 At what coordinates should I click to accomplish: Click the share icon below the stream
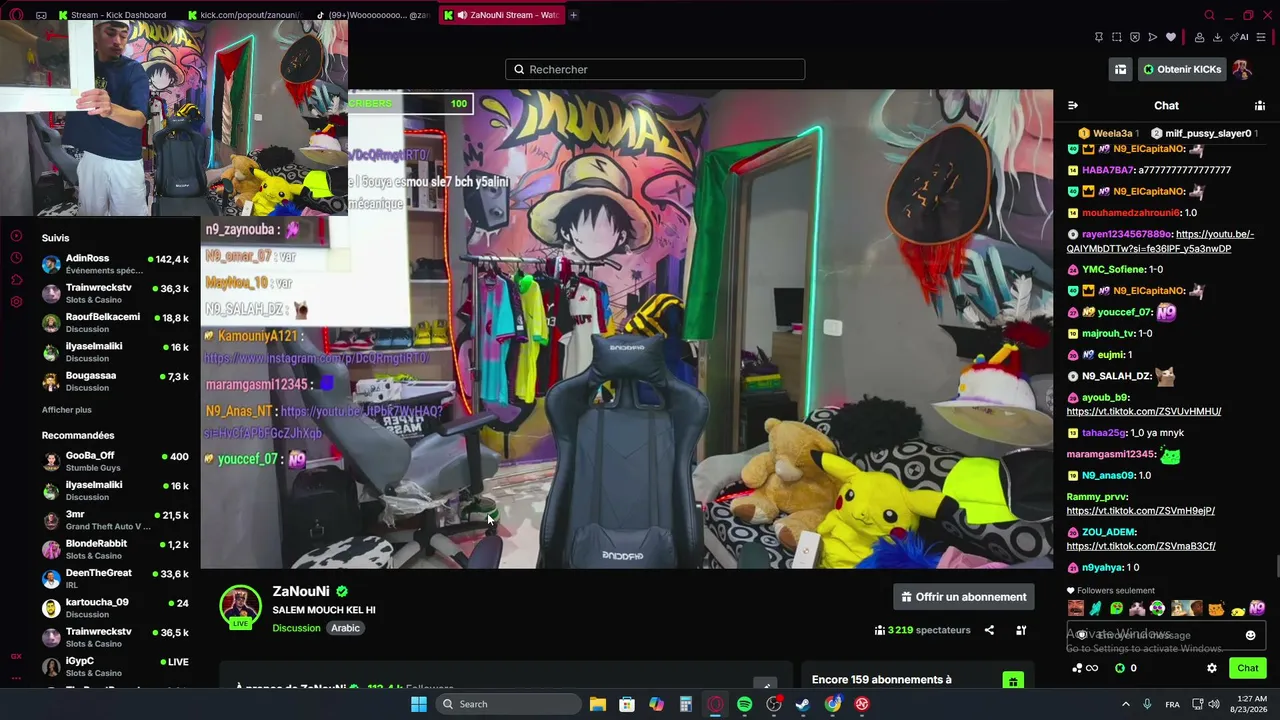pyautogui.click(x=989, y=630)
